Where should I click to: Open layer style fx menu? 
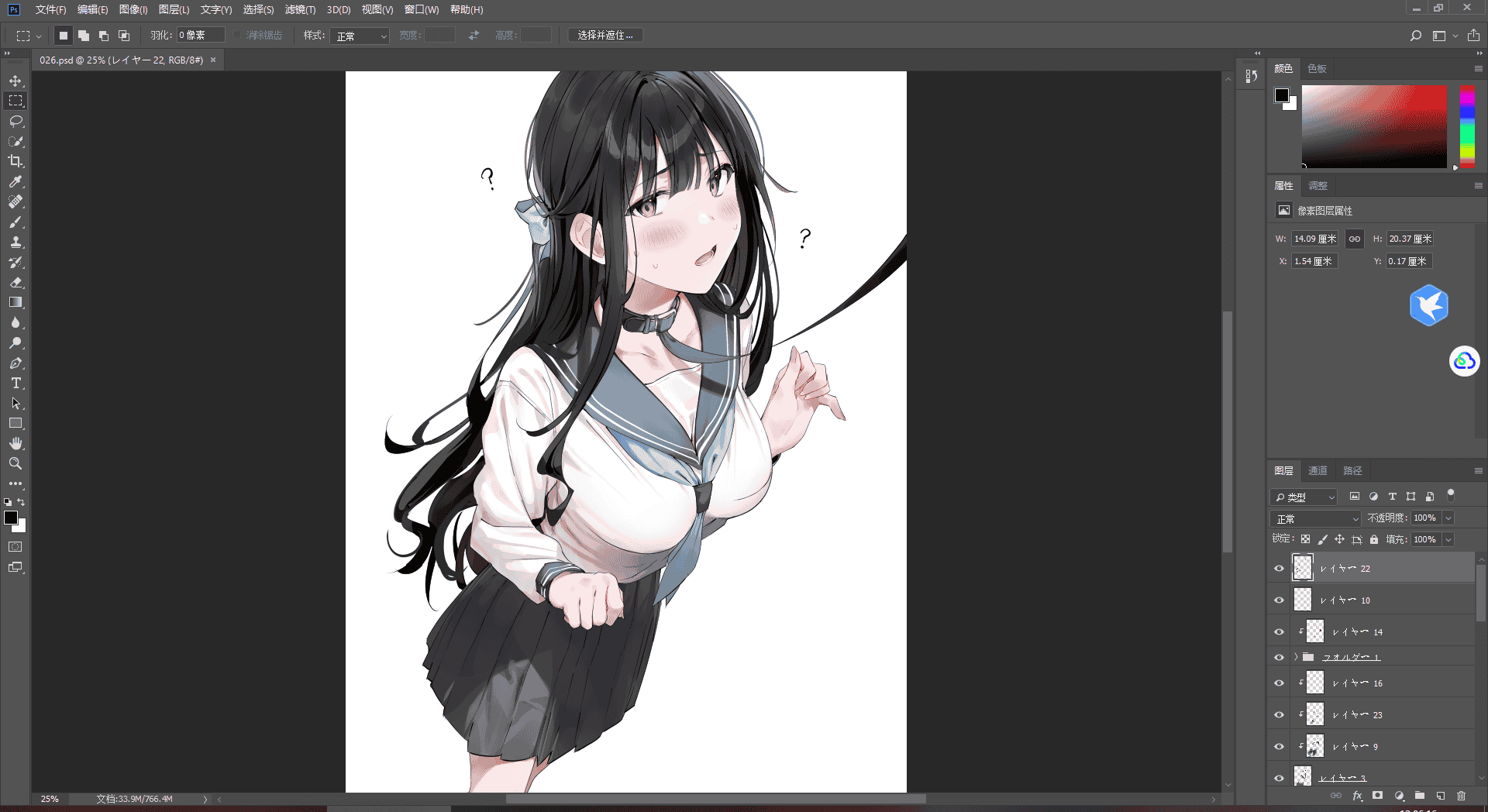pos(1357,796)
